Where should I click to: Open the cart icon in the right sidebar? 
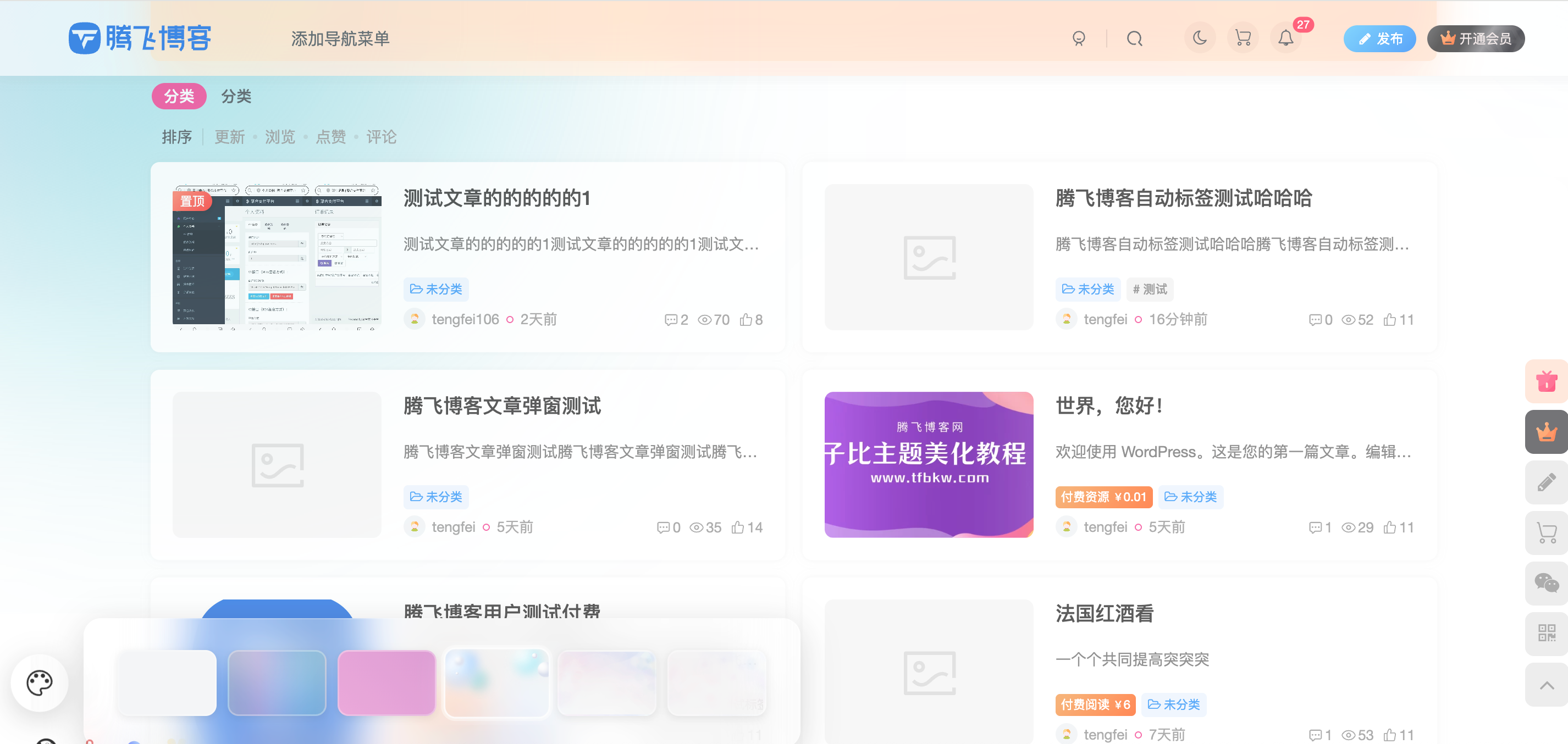pos(1547,533)
